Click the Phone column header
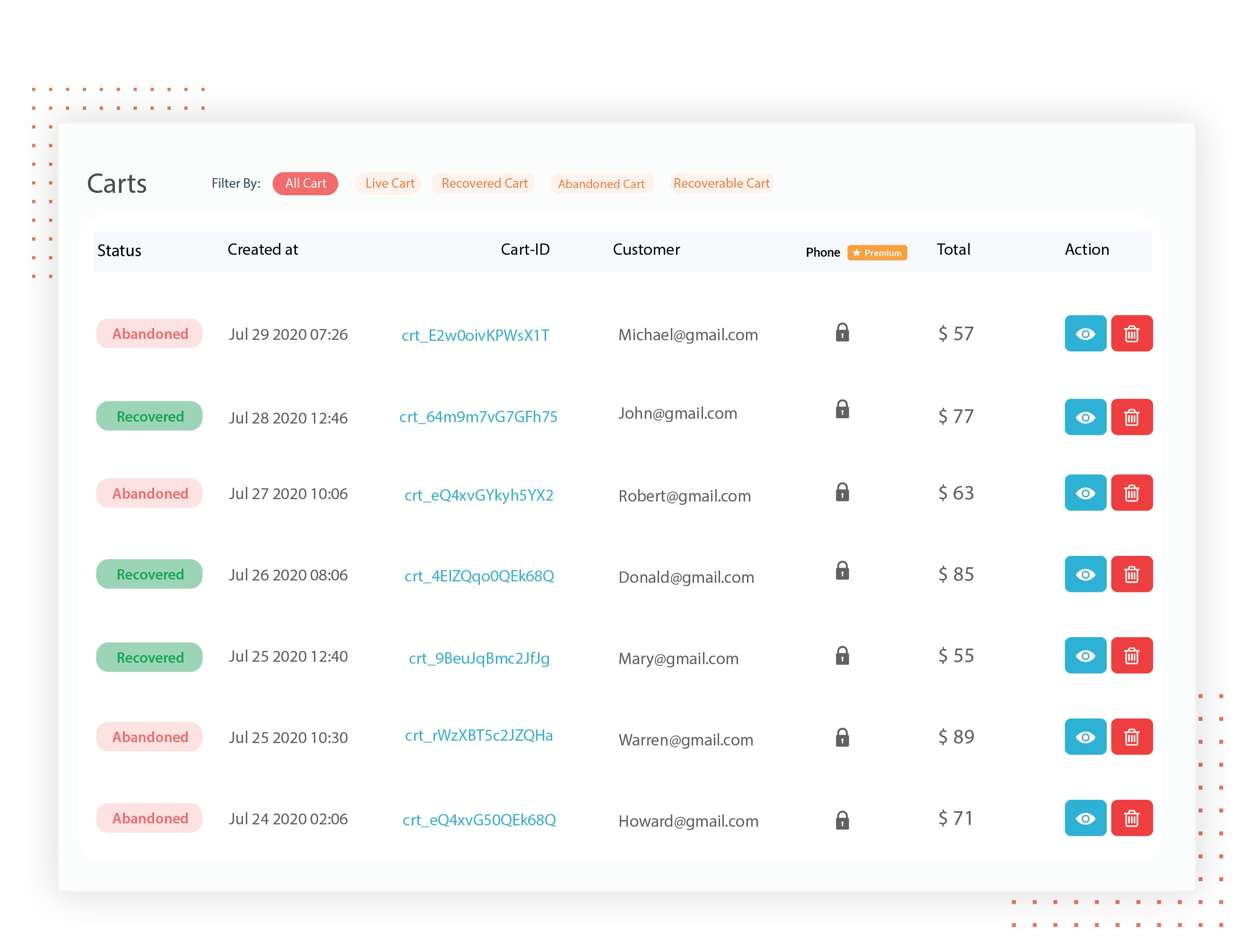The width and height of the screenshot is (1250, 952). coord(823,253)
